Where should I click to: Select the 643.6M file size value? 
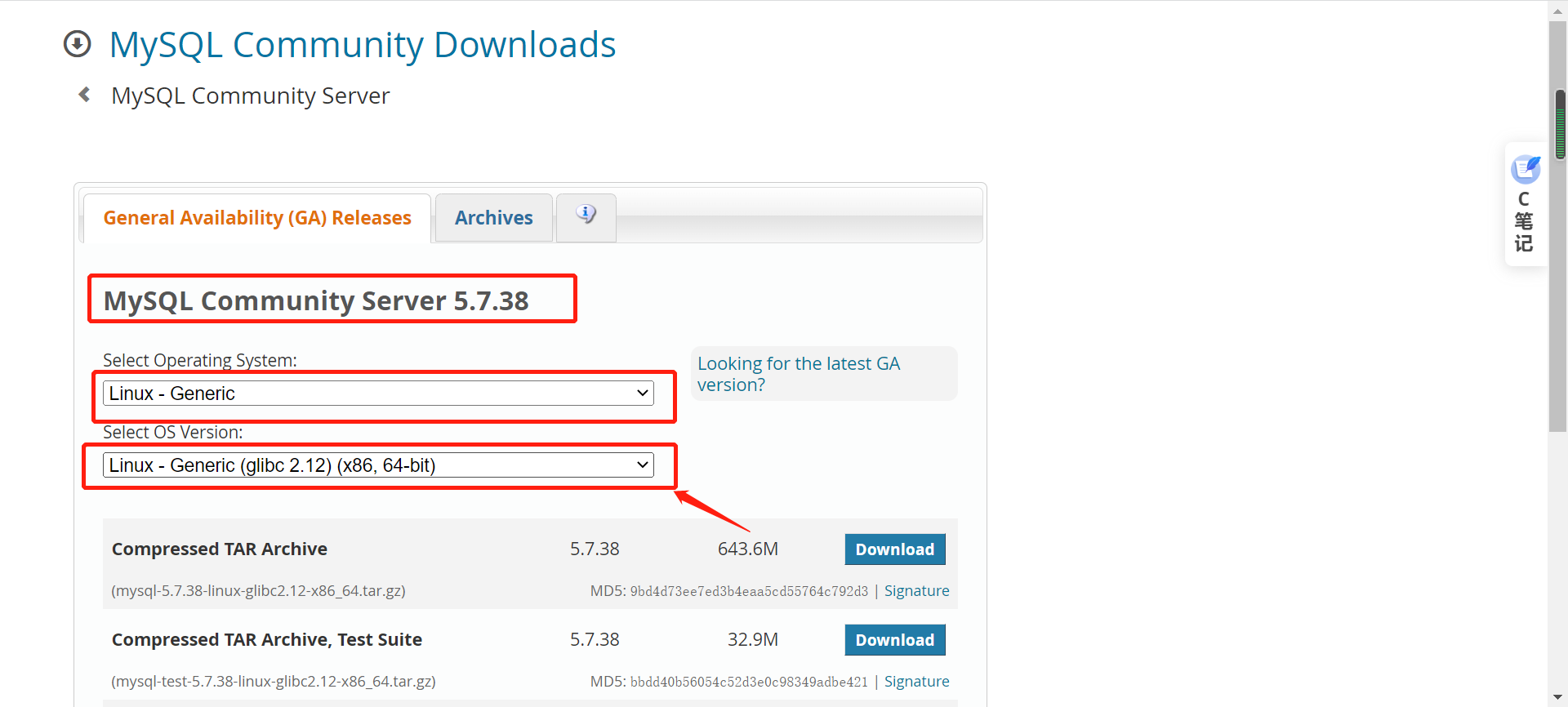(x=748, y=549)
